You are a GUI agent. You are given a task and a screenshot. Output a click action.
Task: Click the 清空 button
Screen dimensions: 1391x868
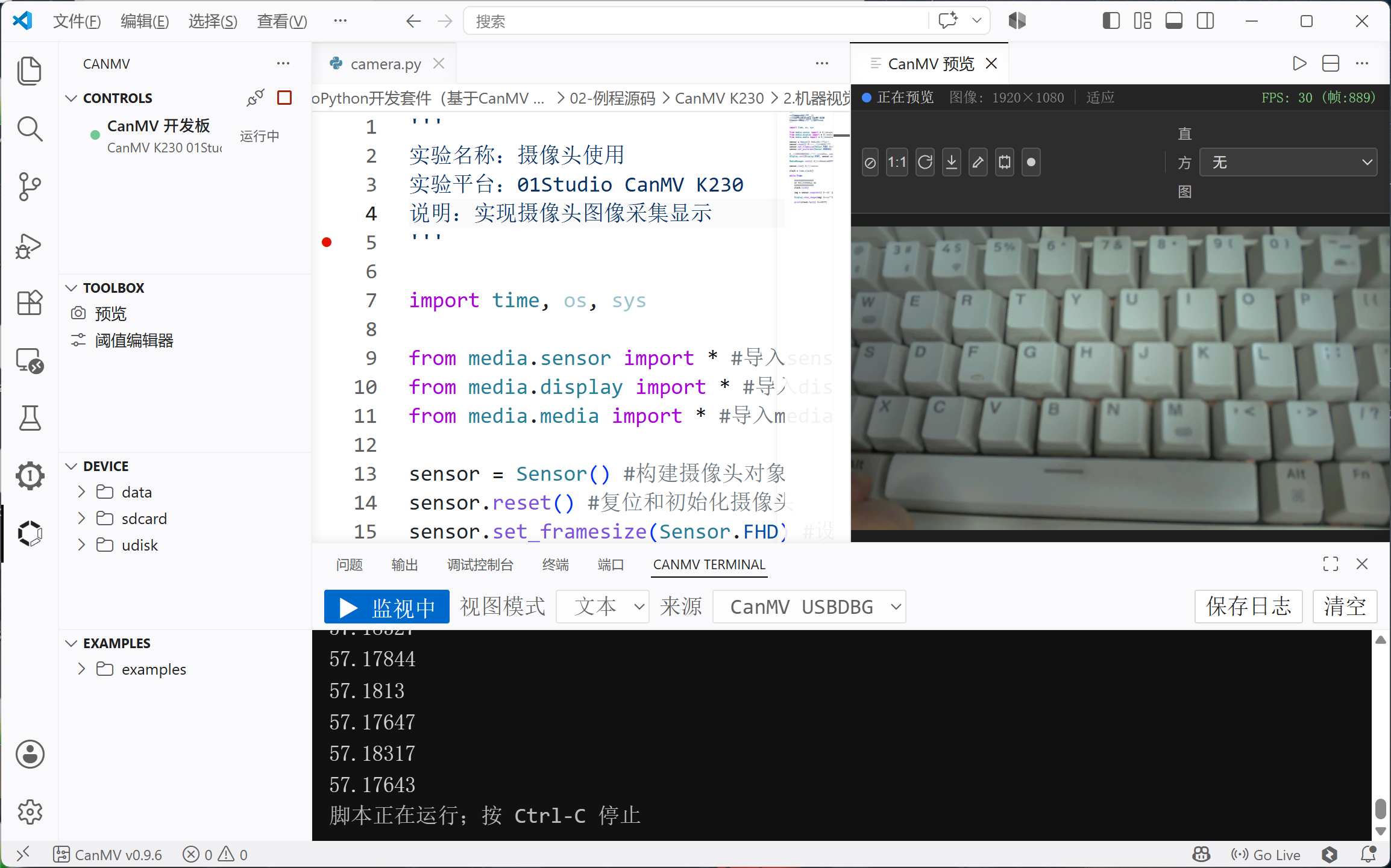[x=1345, y=607]
